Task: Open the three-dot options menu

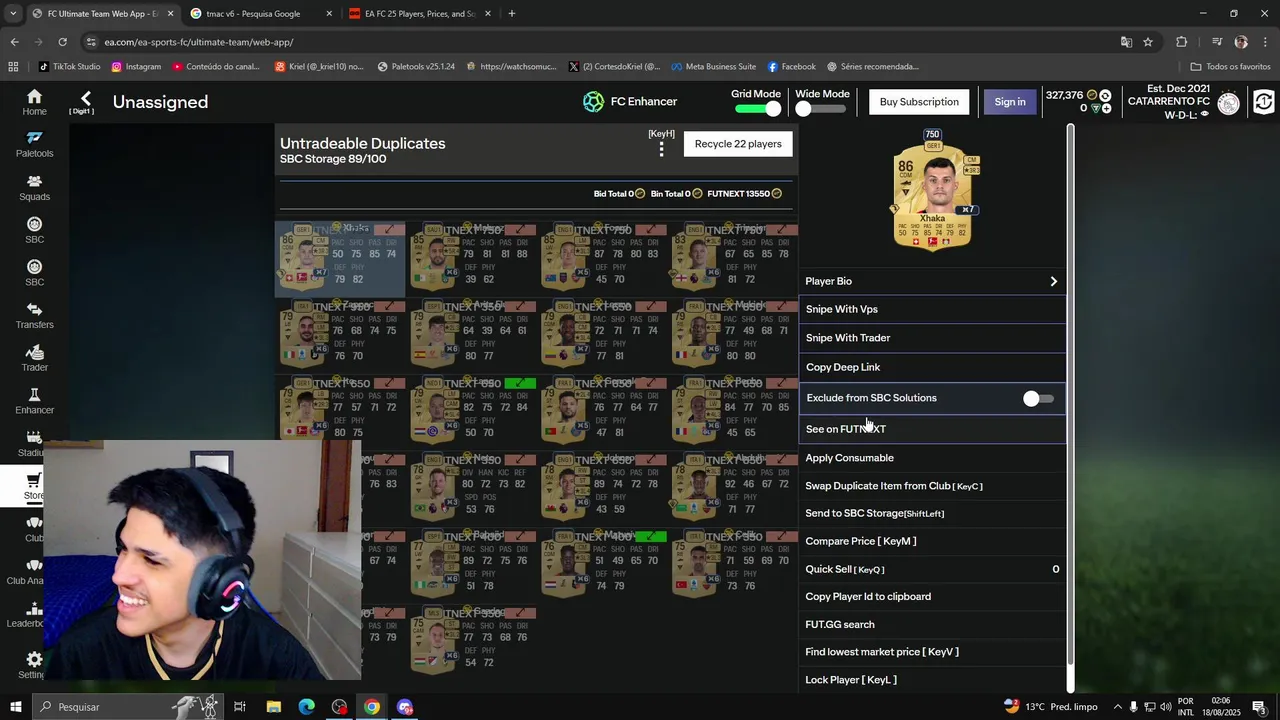Action: [x=661, y=149]
